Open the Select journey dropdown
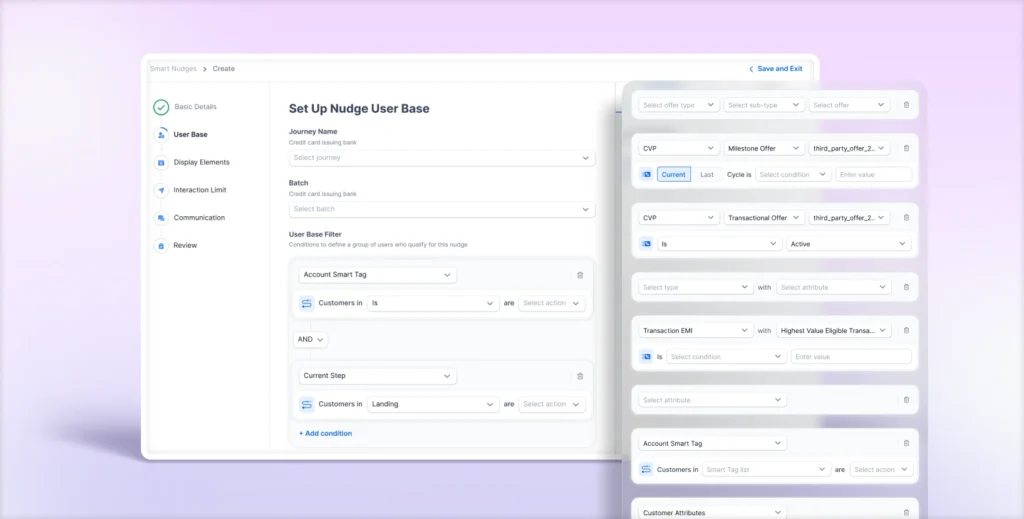This screenshot has height=519, width=1024. (441, 158)
